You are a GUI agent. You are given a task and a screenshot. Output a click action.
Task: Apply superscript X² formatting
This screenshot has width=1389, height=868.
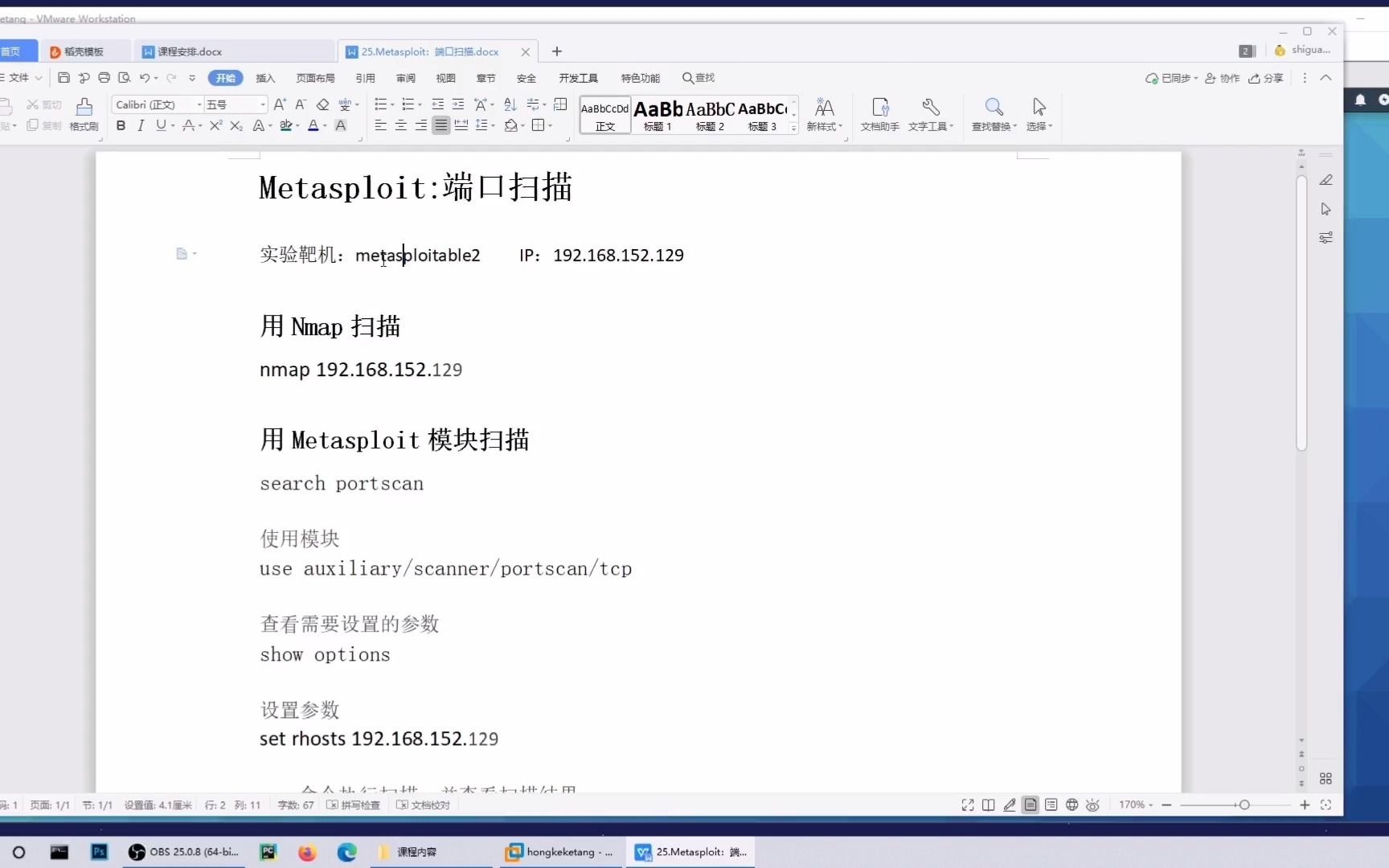(x=215, y=125)
